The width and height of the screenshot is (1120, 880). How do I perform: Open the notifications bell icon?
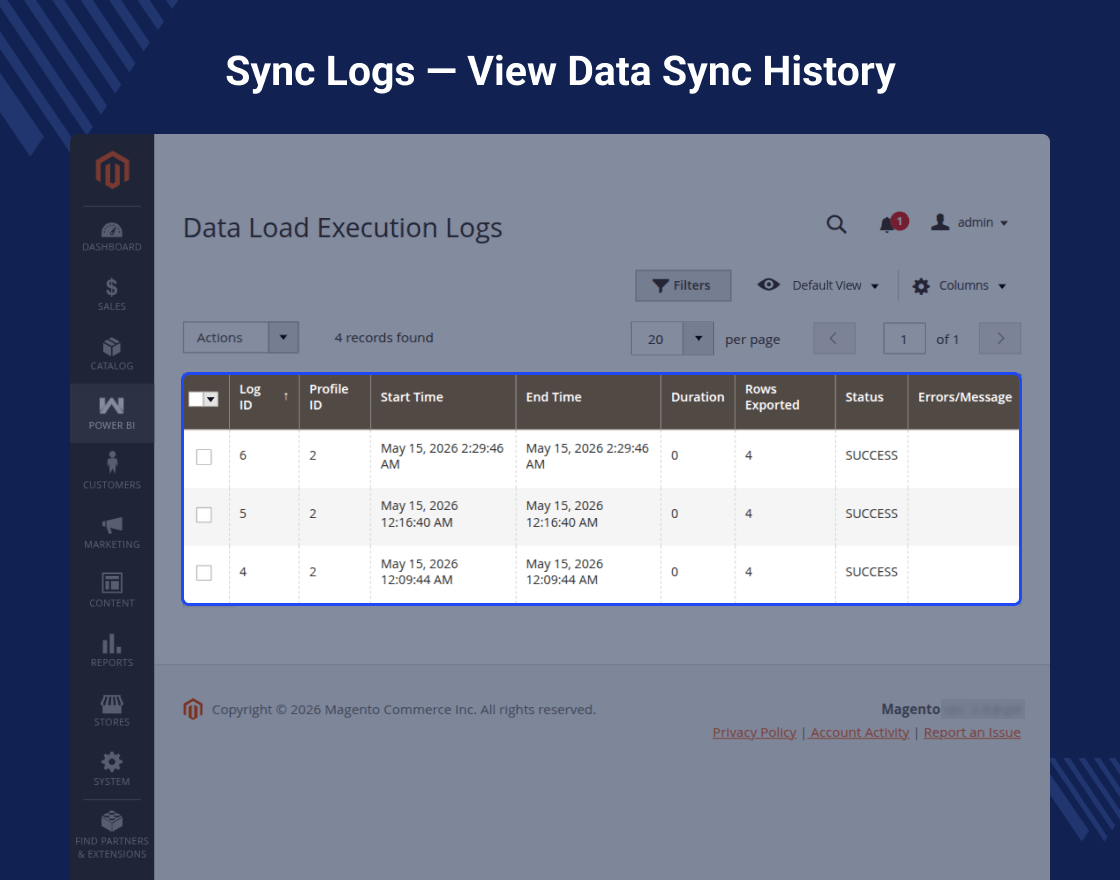coord(887,224)
